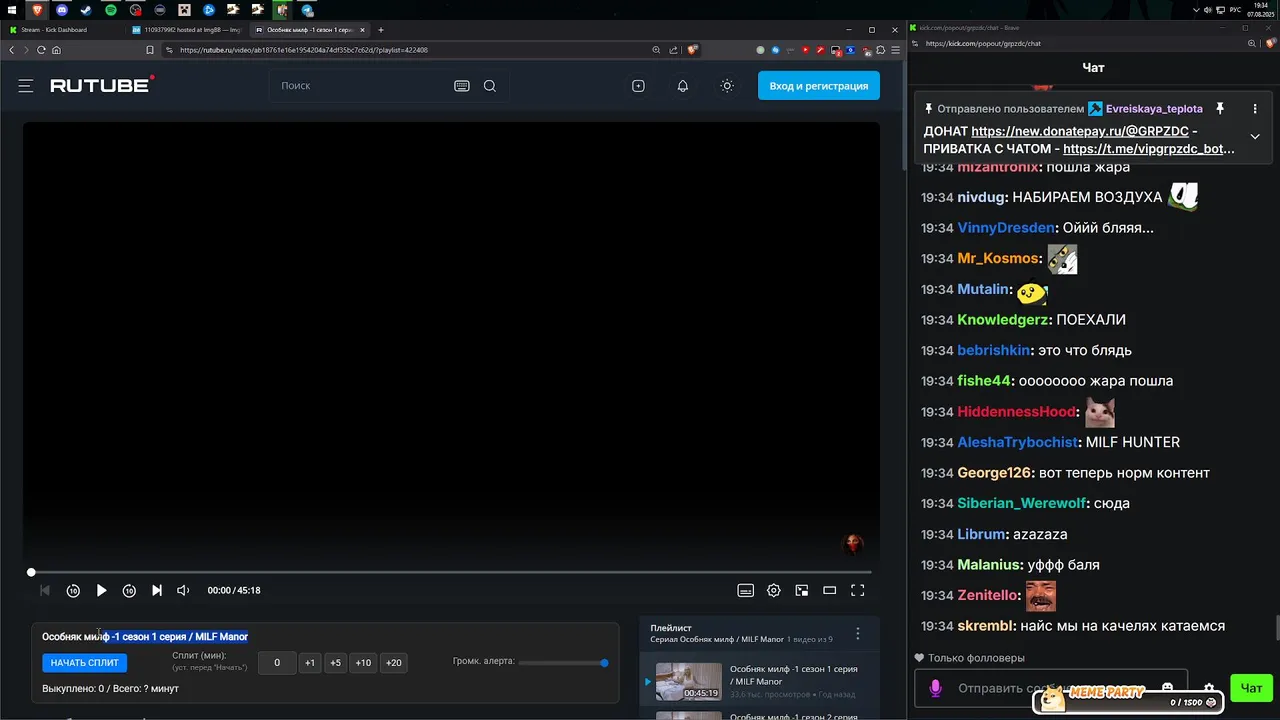Image resolution: width=1280 pixels, height=720 pixels.
Task: Open Discord from taskbar
Action: [x=62, y=10]
